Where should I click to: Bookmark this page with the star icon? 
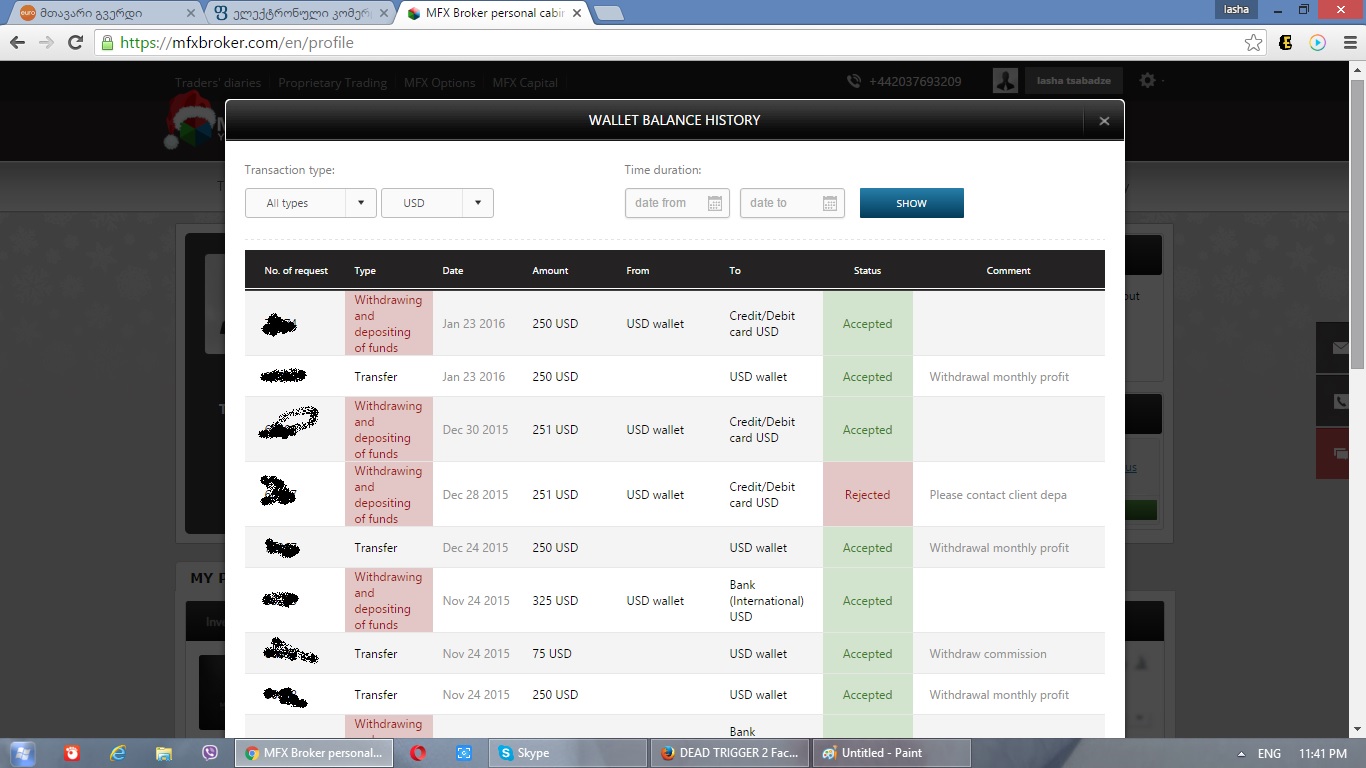[1253, 43]
